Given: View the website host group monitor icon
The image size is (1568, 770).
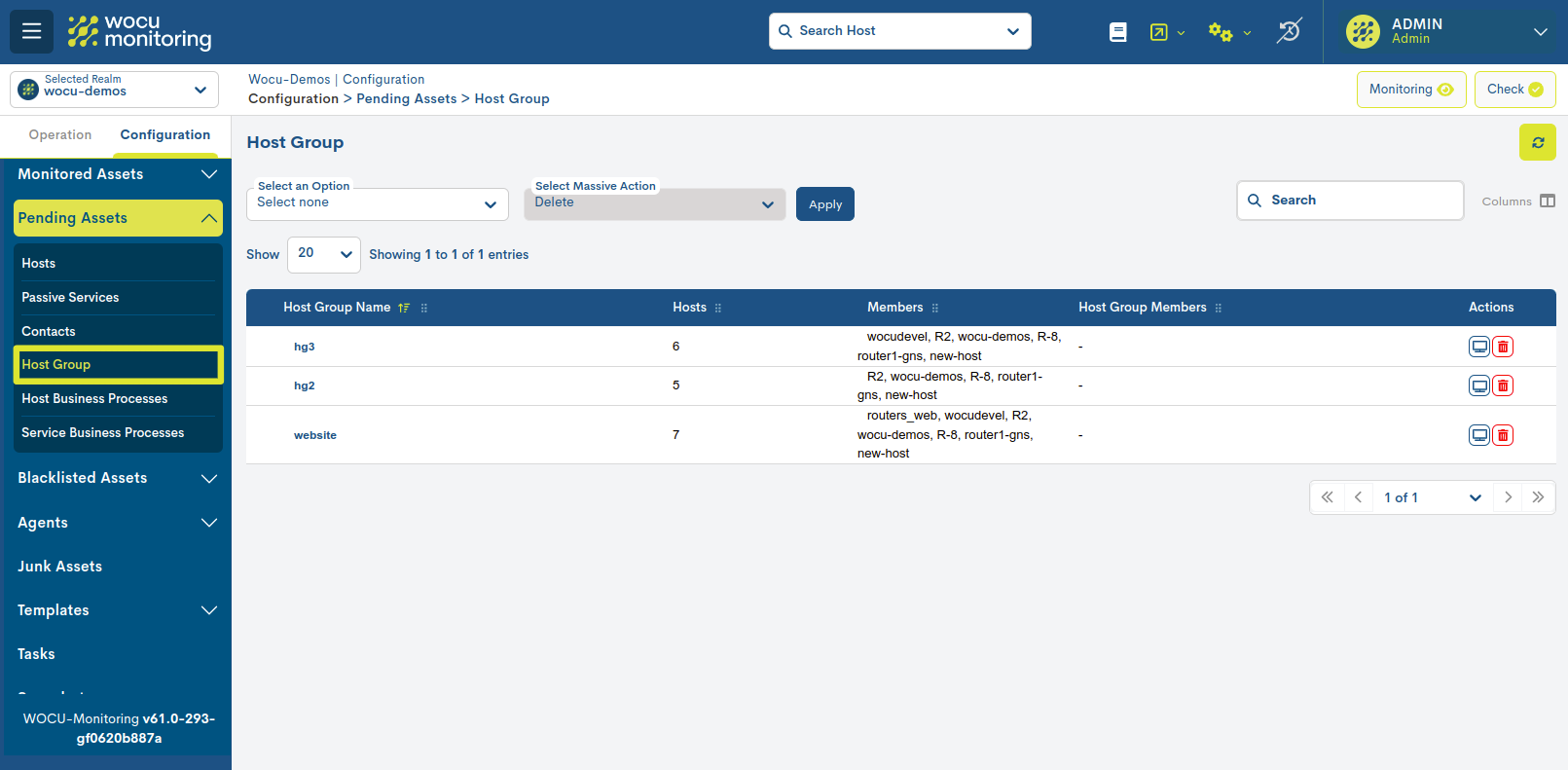Looking at the screenshot, I should 1479,435.
